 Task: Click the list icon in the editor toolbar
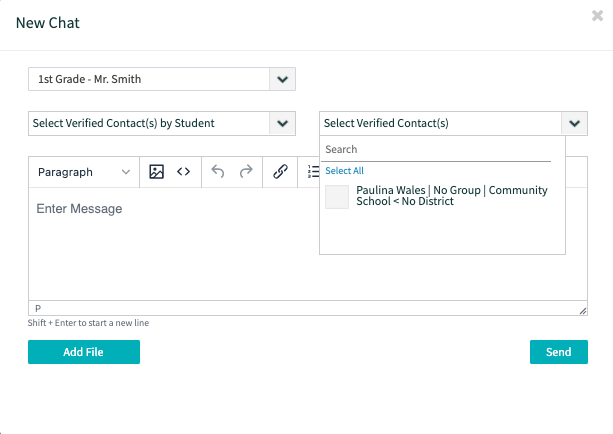point(313,172)
